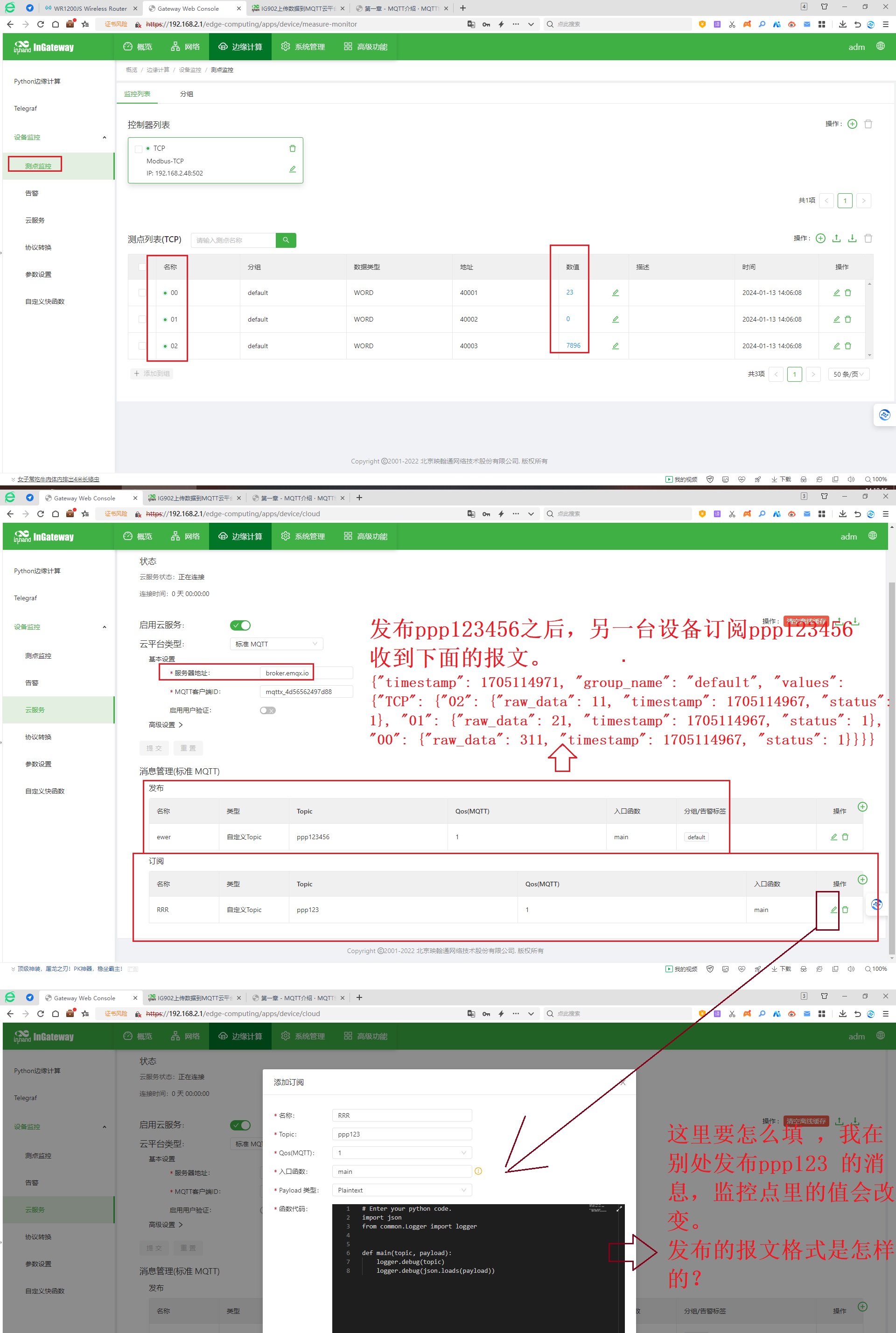Screen dimensions: 896x1333
Task: Expand the 高级设置 section
Action: (x=166, y=724)
